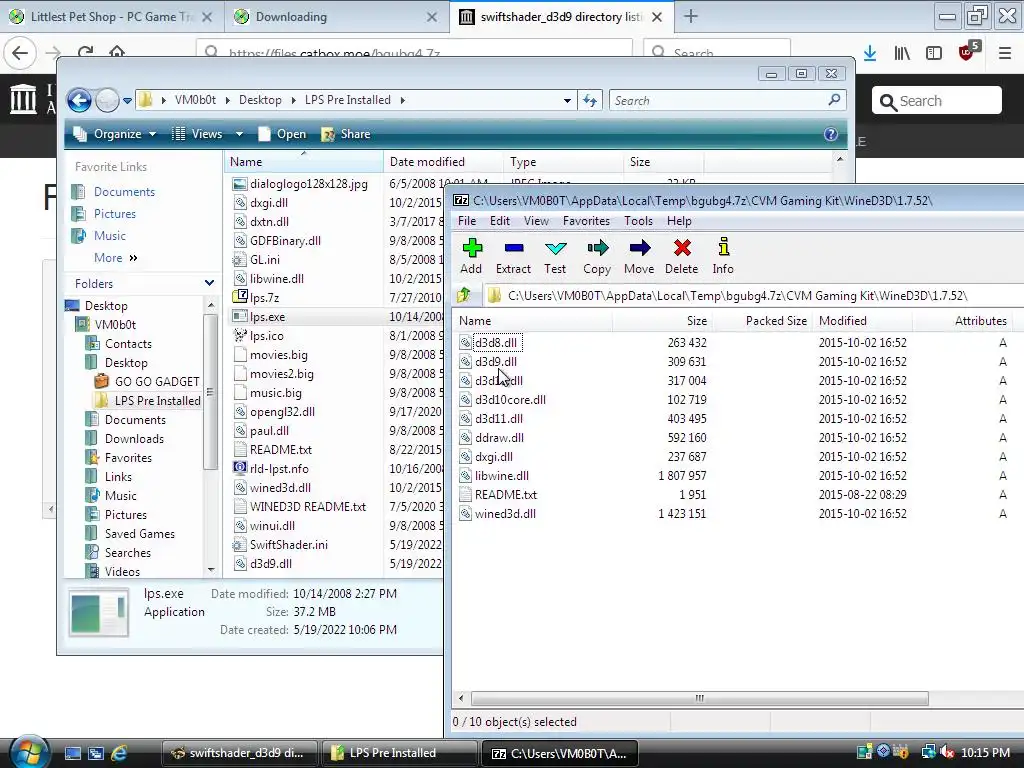Click Explorer's refresh button beside address bar
The width and height of the screenshot is (1024, 768).
coord(590,101)
